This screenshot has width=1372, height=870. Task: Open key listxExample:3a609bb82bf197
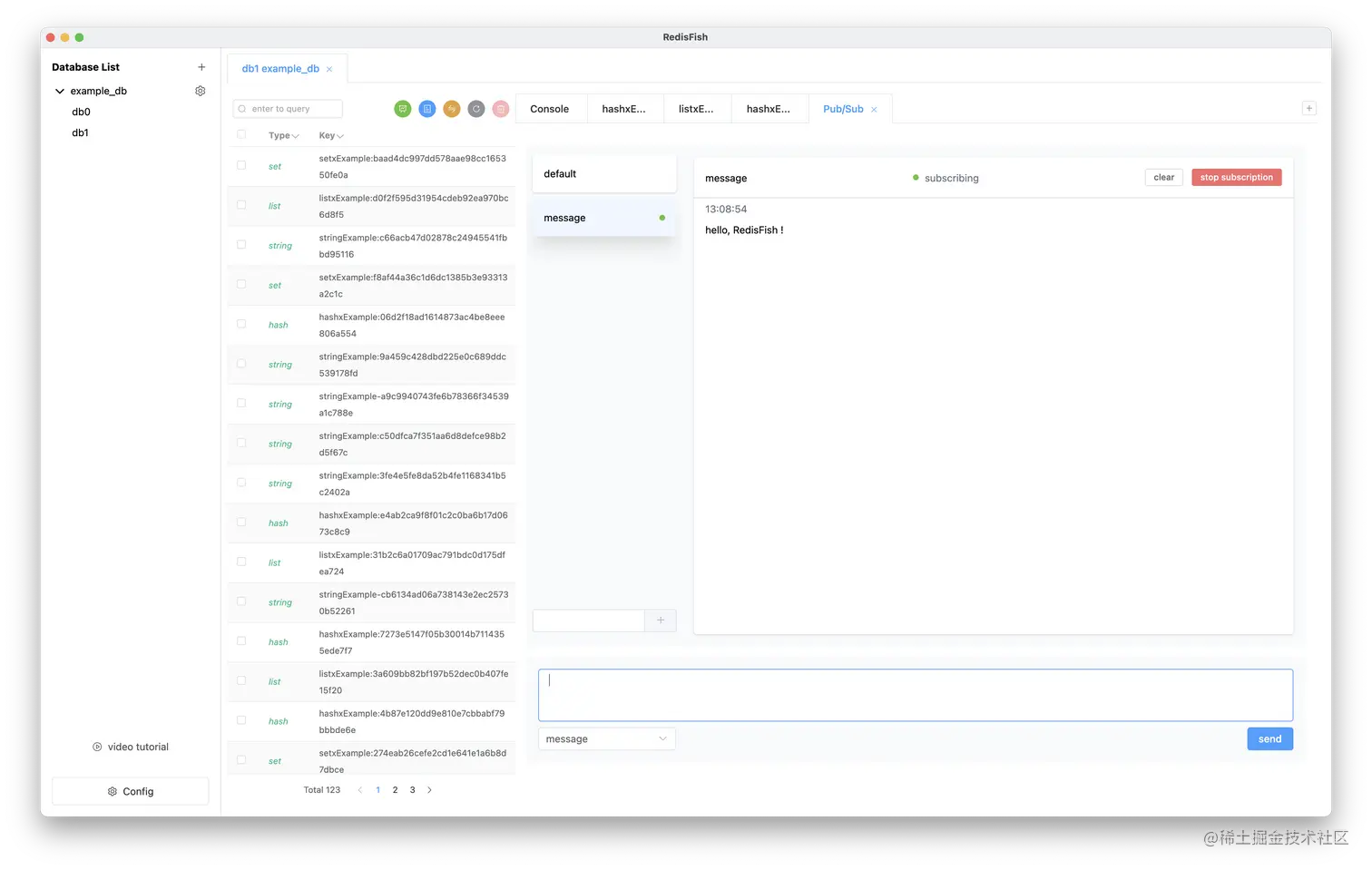click(414, 682)
